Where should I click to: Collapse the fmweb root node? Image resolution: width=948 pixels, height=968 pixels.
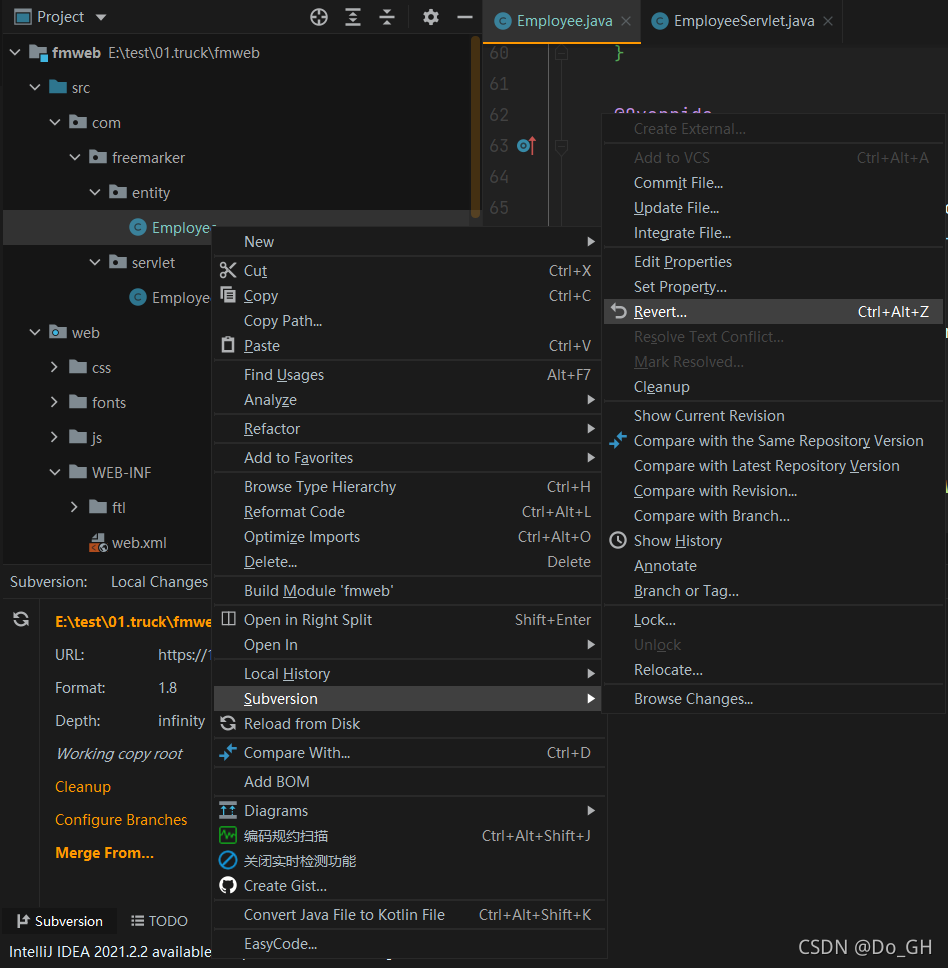click(15, 52)
